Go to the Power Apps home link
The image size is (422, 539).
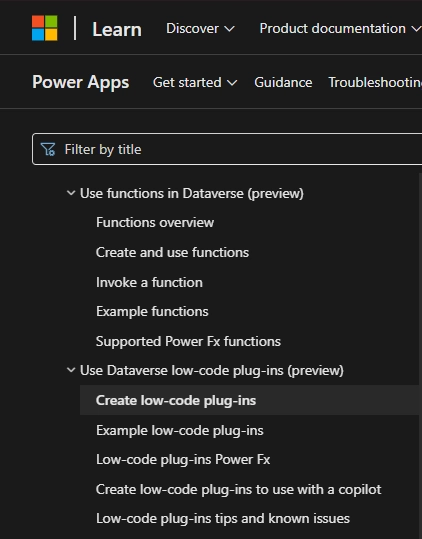[x=81, y=82]
